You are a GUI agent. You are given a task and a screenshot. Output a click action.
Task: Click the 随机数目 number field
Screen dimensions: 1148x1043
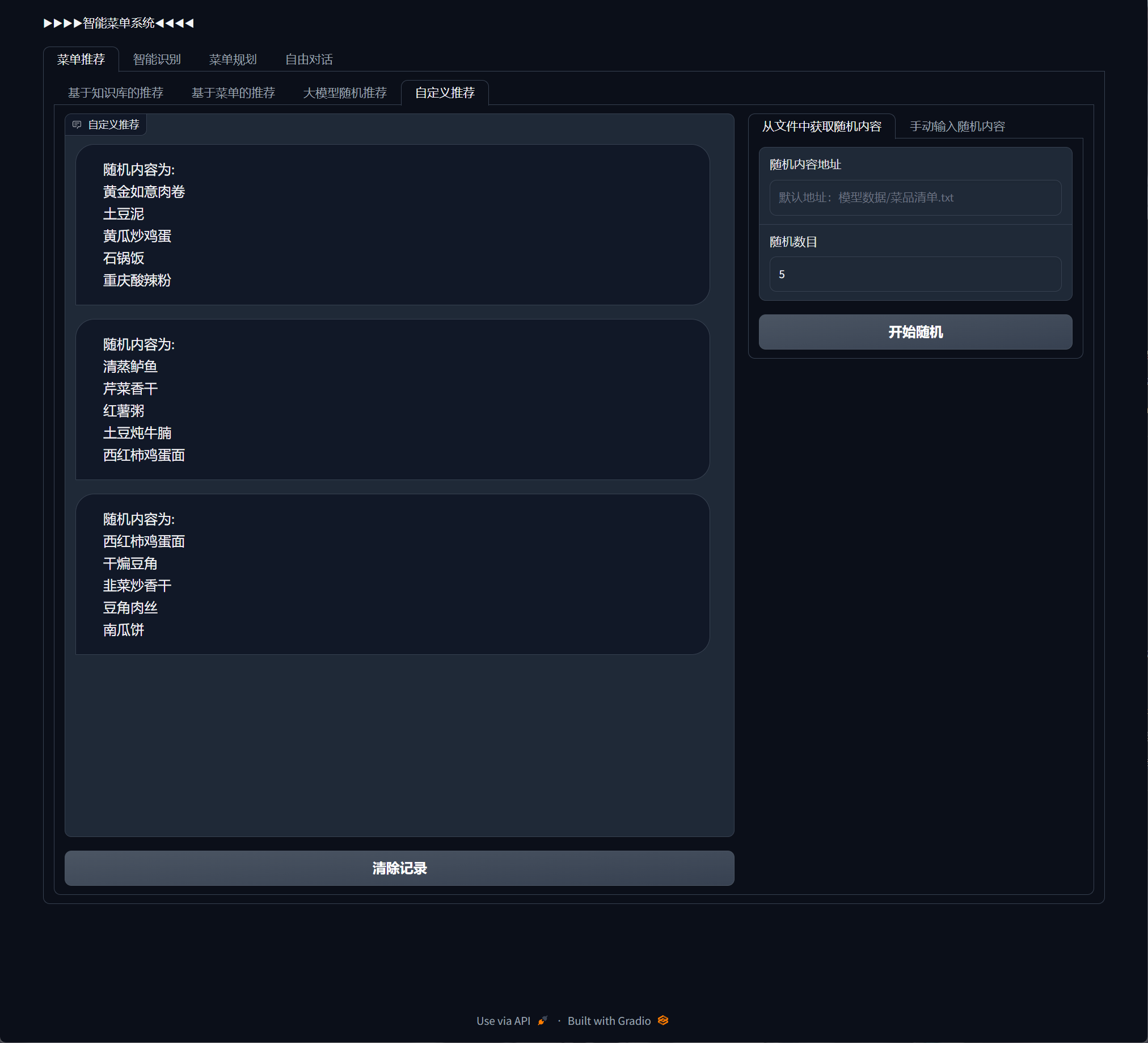click(915, 274)
